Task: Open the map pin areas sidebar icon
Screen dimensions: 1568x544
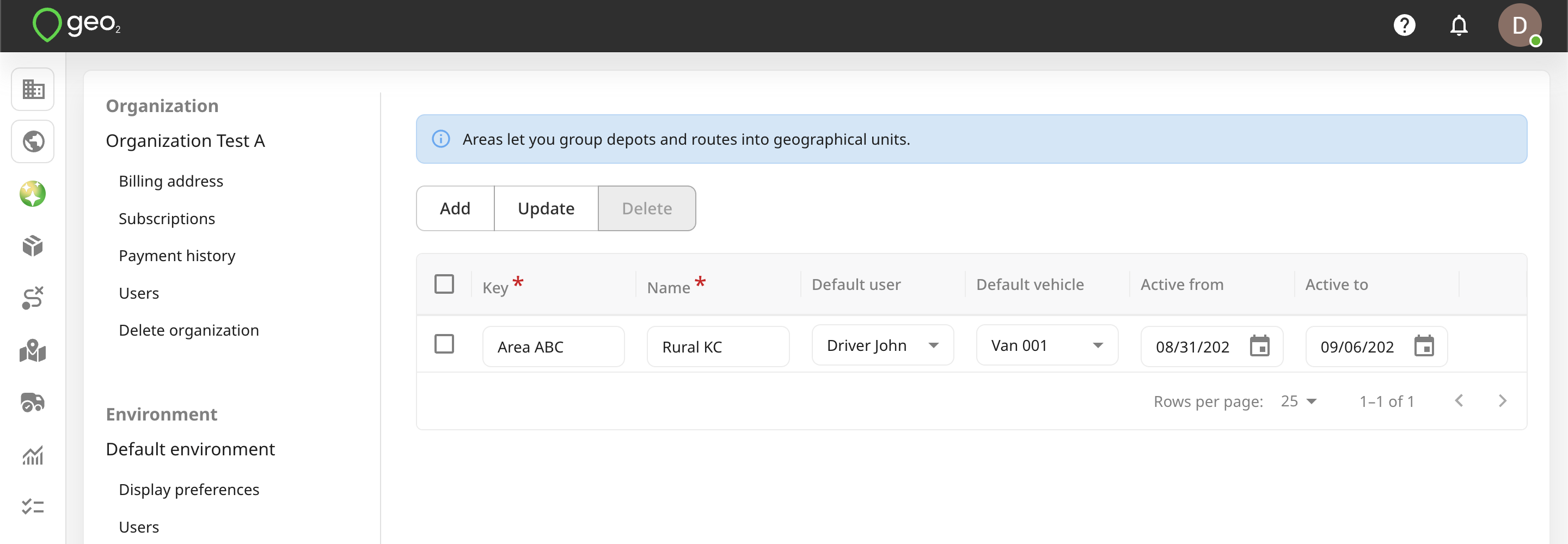Action: pos(33,350)
